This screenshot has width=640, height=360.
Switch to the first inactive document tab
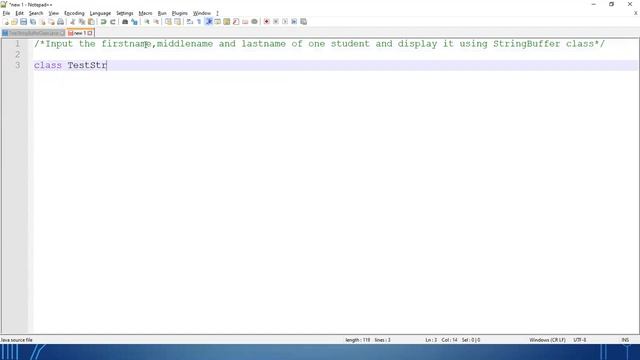[33, 33]
